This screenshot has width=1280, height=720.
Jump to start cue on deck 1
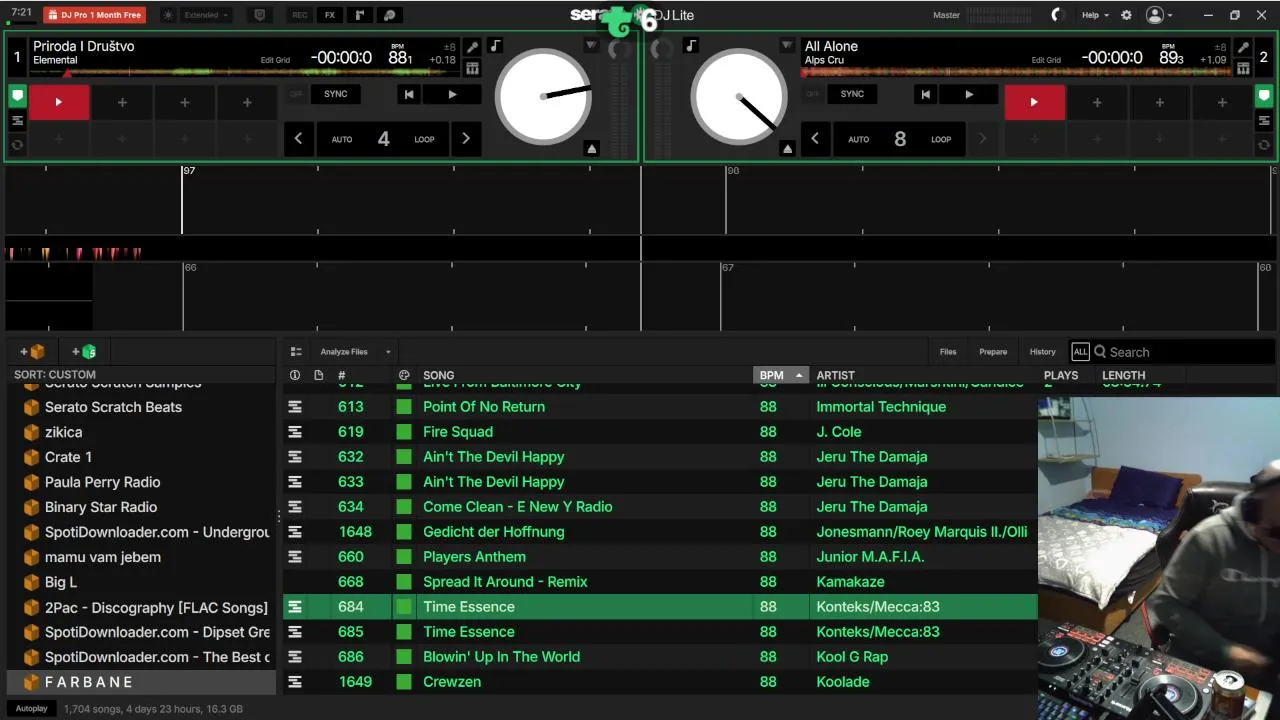pyautogui.click(x=408, y=94)
